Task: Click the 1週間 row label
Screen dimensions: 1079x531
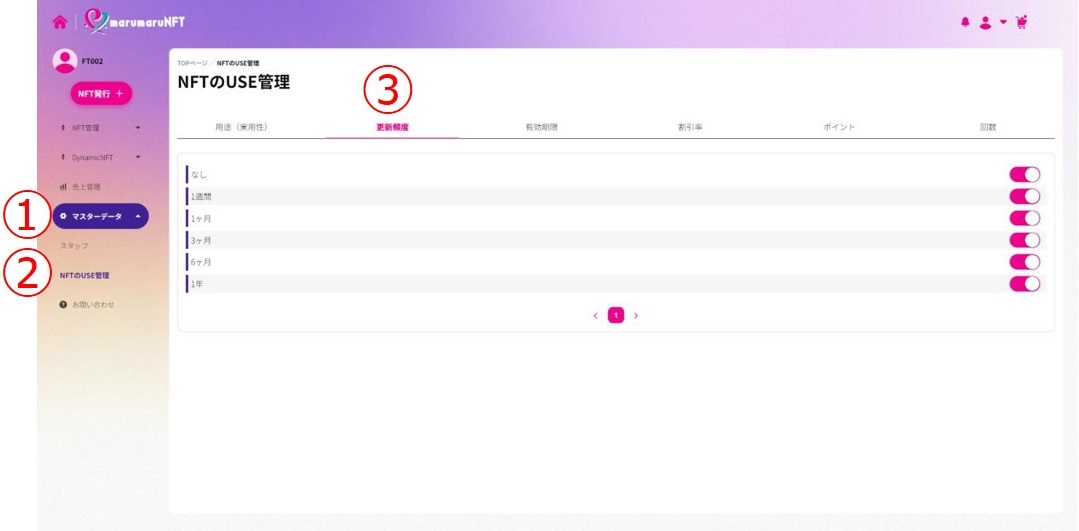Action: tap(201, 197)
